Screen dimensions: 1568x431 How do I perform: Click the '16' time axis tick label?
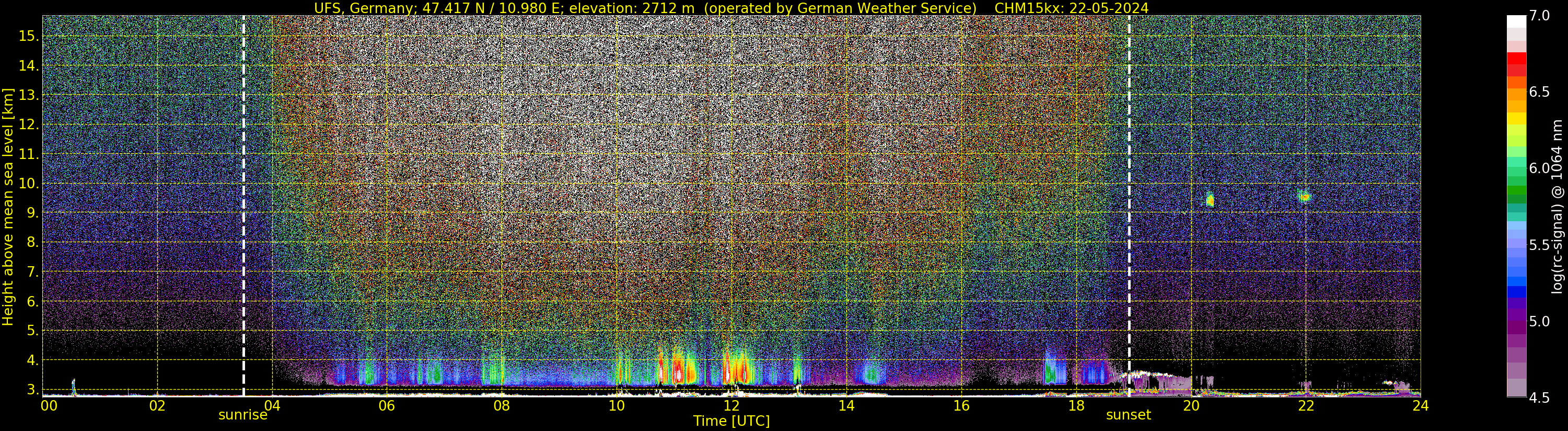click(x=961, y=405)
